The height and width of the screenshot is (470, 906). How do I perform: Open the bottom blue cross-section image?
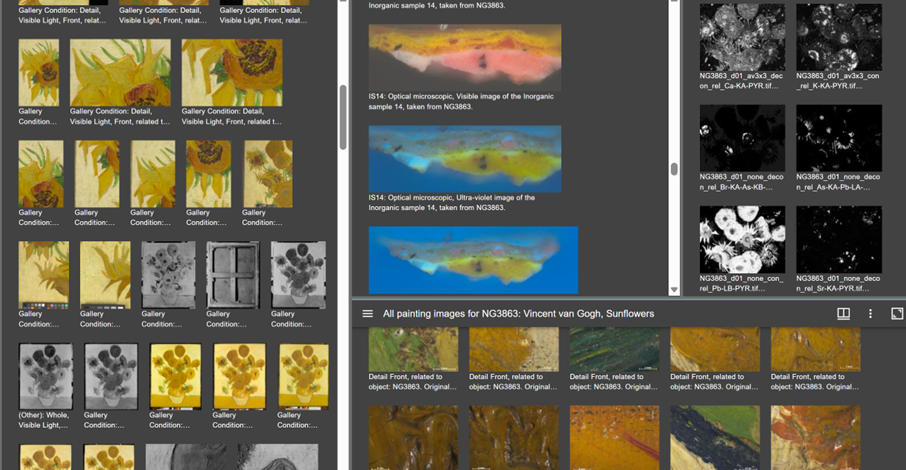pos(473,260)
